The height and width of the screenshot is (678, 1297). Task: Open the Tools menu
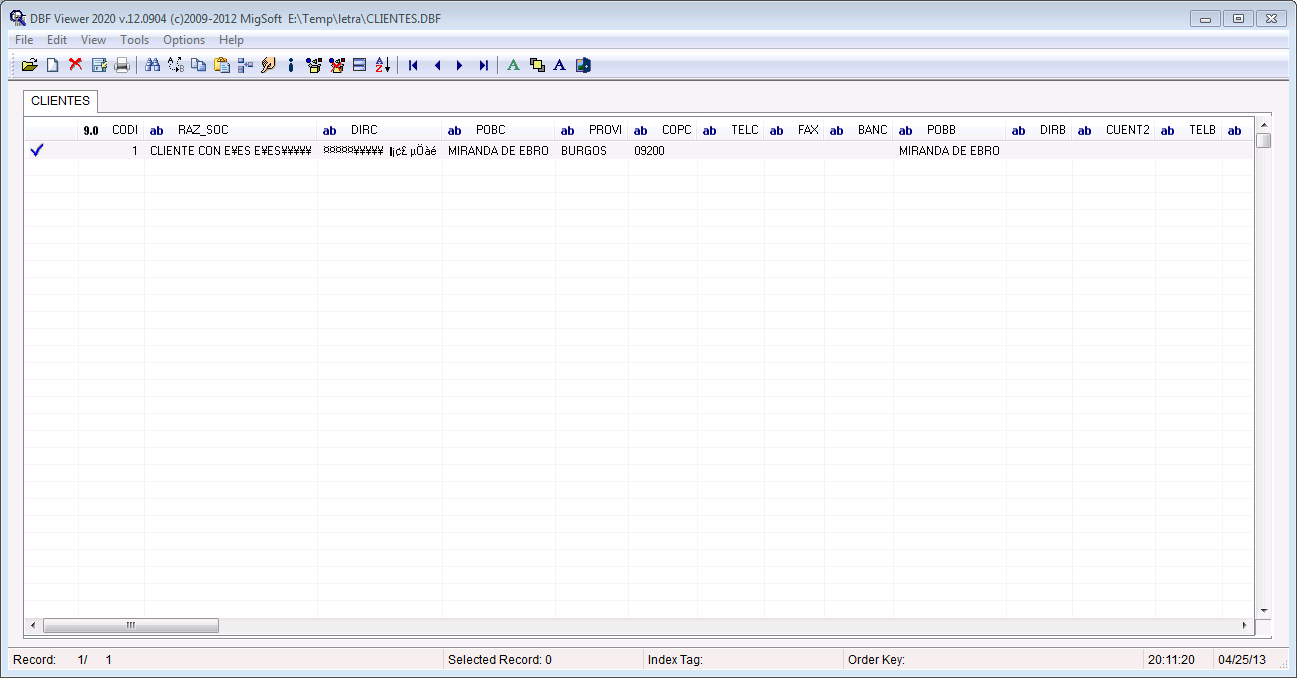click(135, 40)
